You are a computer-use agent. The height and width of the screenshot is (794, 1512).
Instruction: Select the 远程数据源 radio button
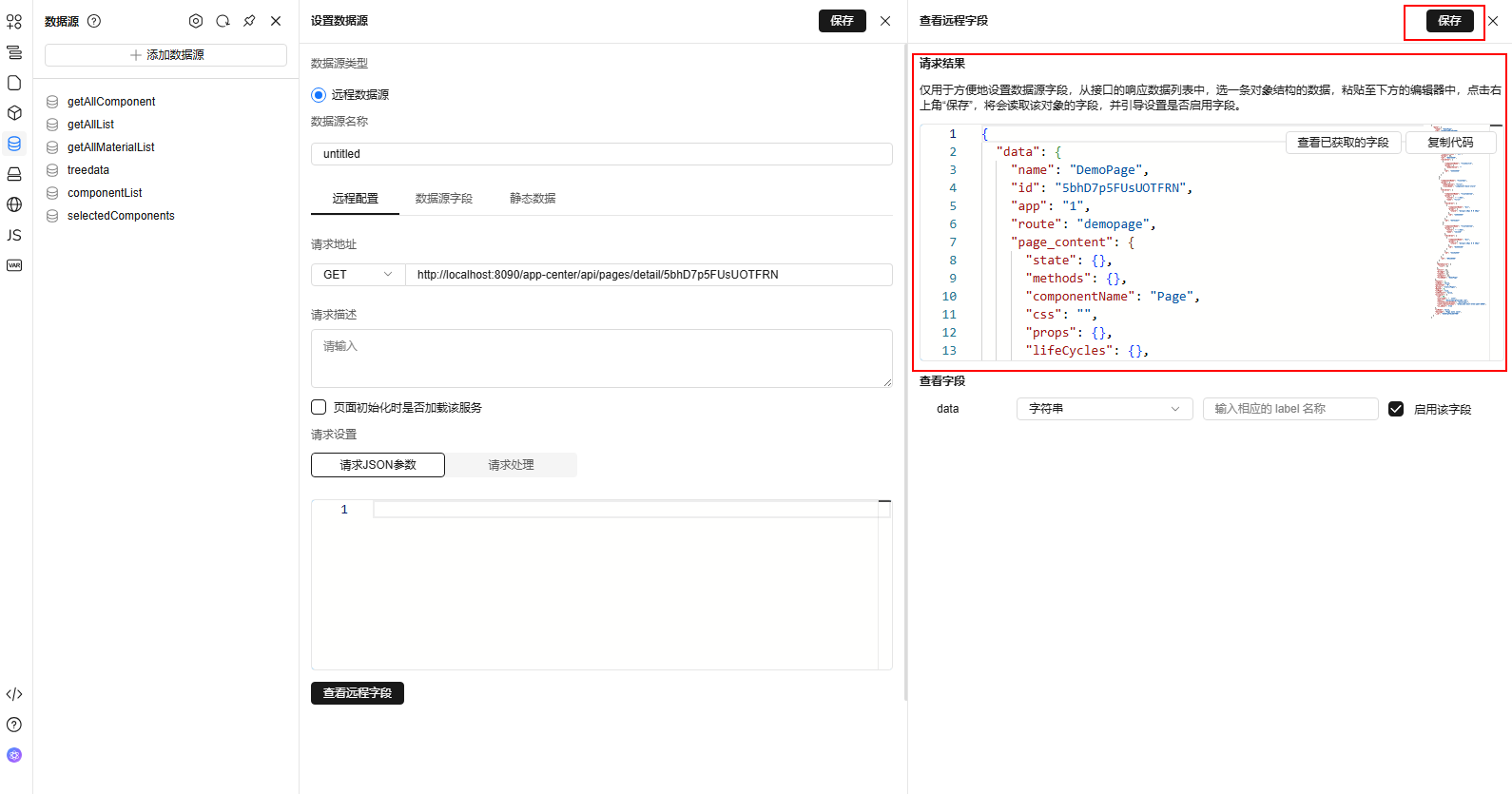pos(319,95)
